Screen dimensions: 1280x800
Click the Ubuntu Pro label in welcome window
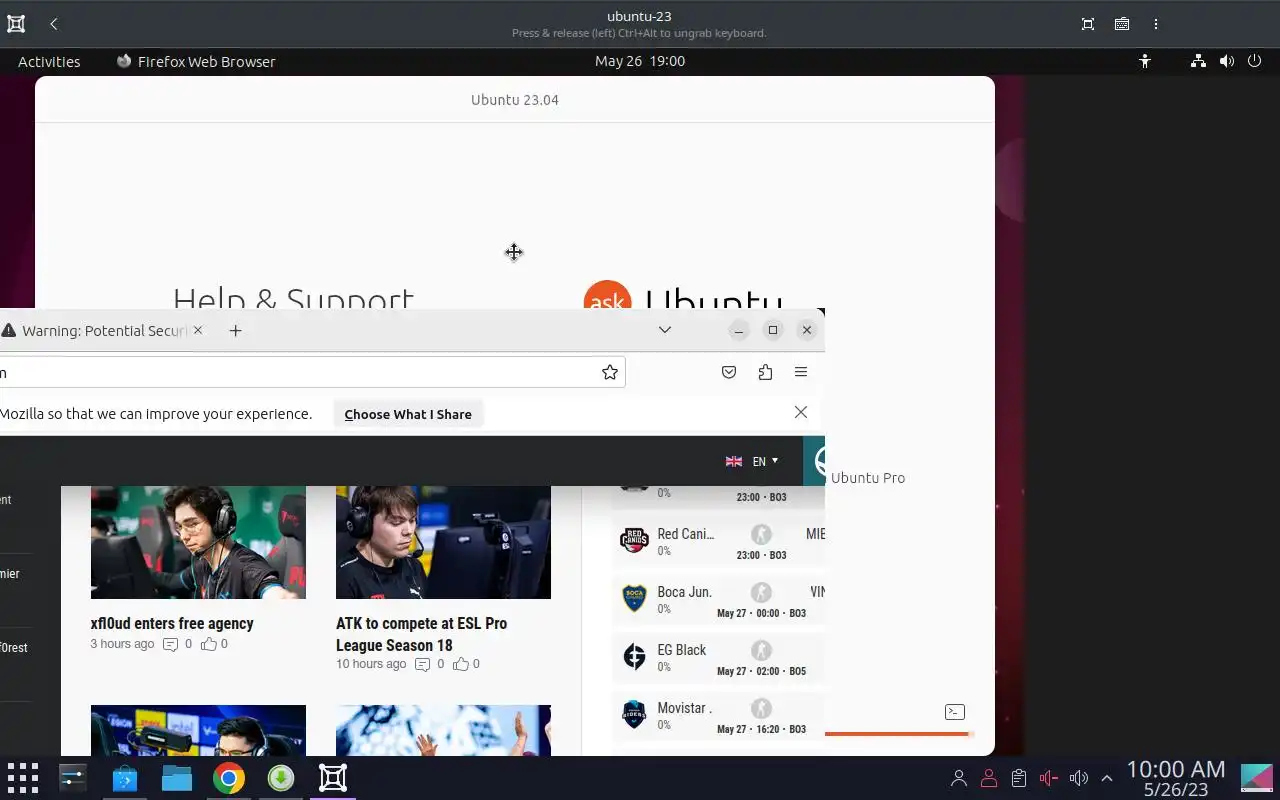(x=868, y=478)
